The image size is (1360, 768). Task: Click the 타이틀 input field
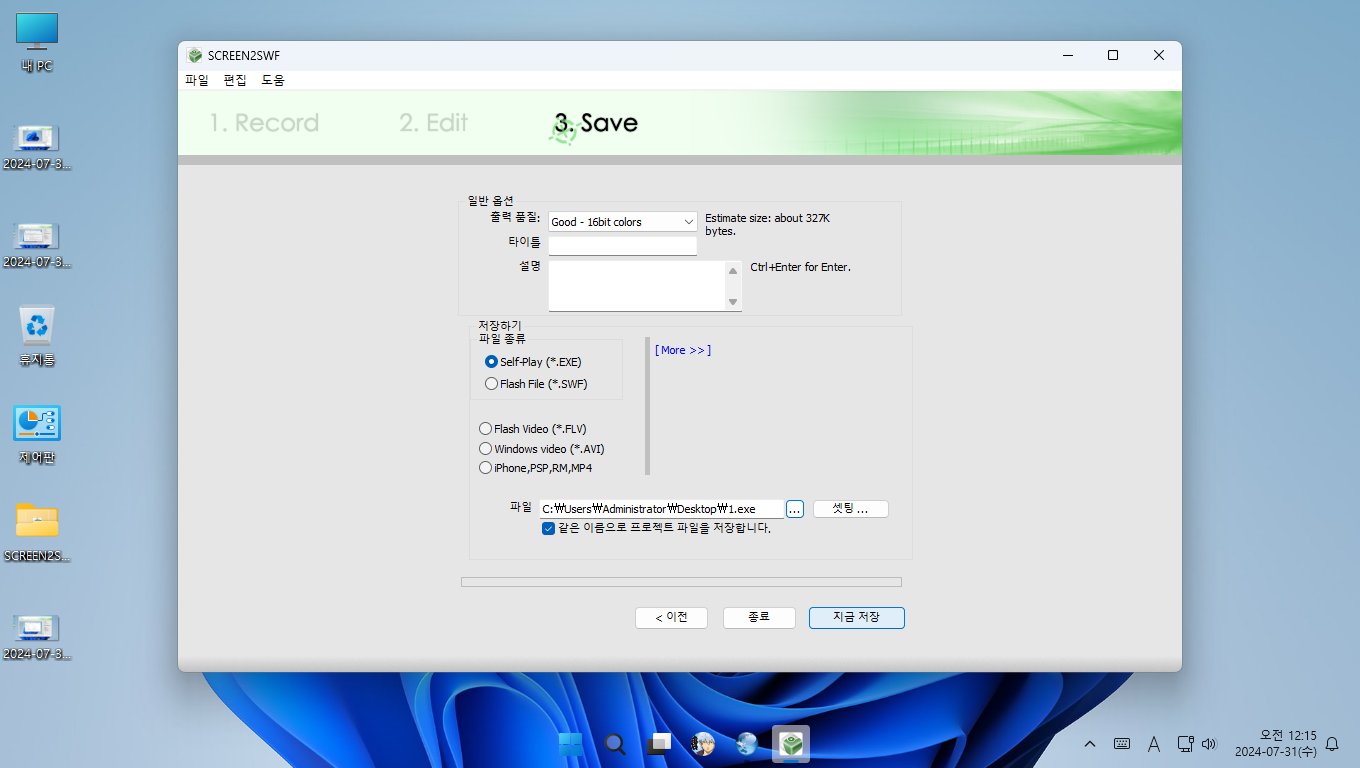pyautogui.click(x=622, y=246)
